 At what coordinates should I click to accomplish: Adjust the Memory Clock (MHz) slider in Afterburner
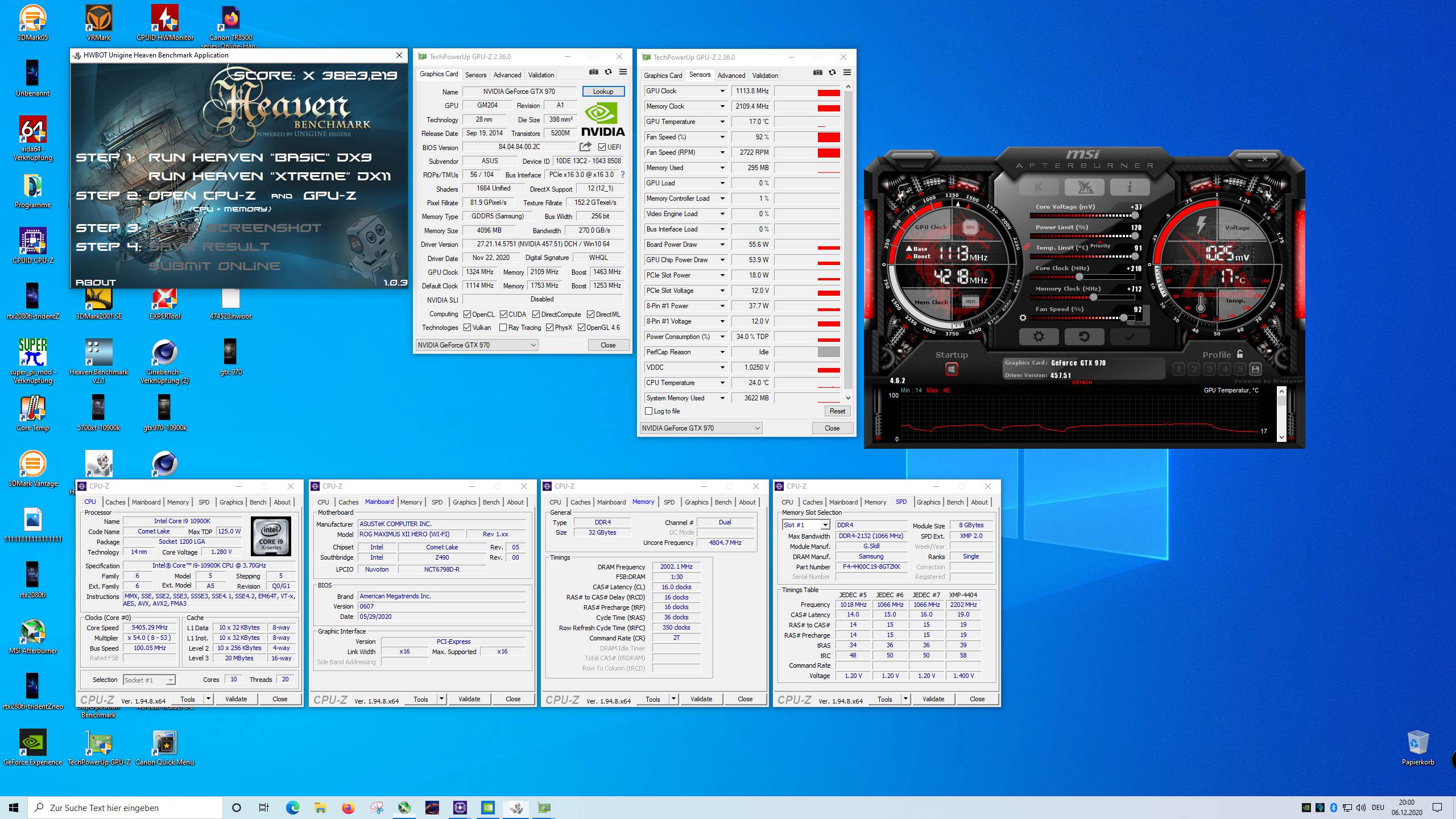coord(1082,297)
